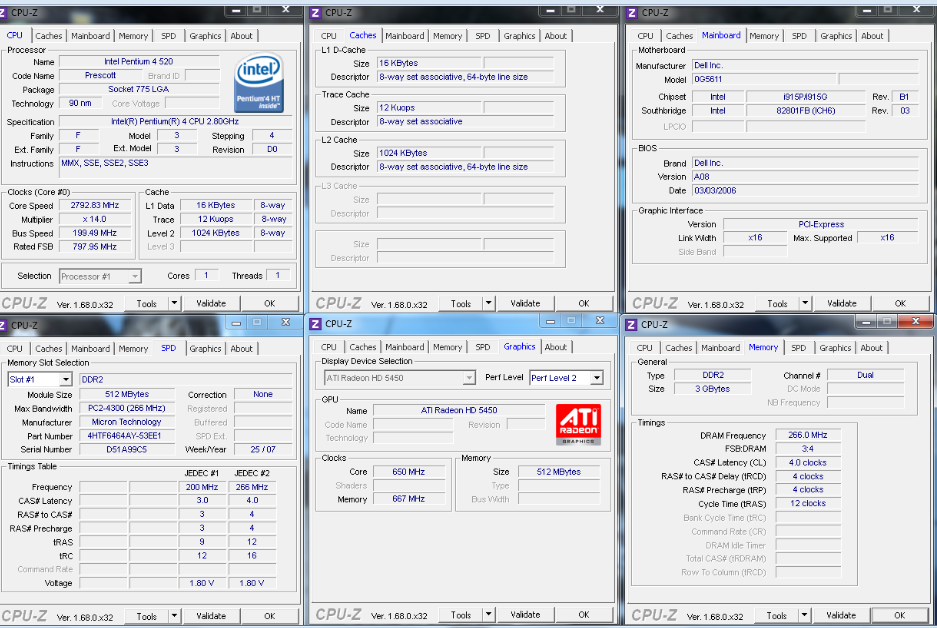Click the Part Number '4HTF6464AY-53EE1'
This screenshot has height=628, width=937.
[x=127, y=436]
